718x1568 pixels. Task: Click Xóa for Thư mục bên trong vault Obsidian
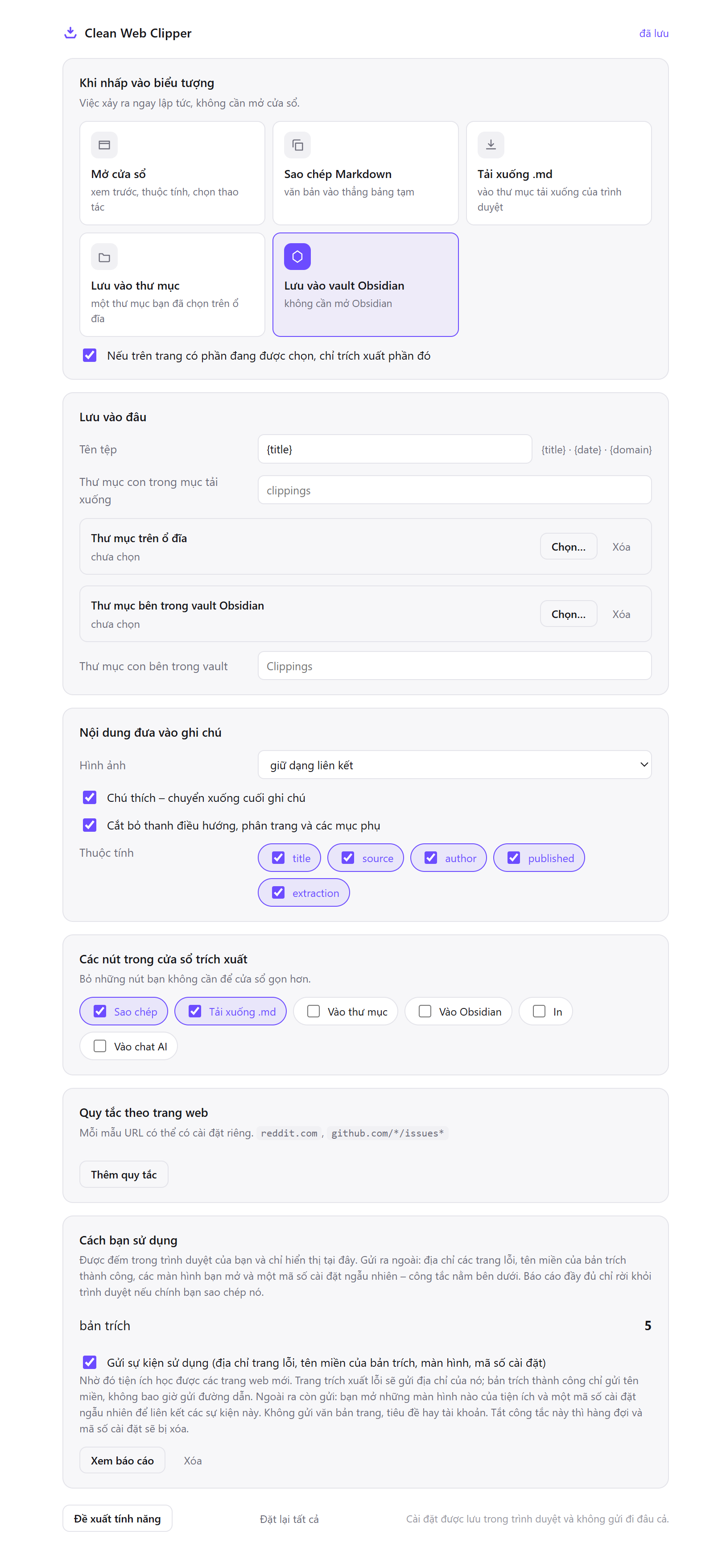(621, 614)
